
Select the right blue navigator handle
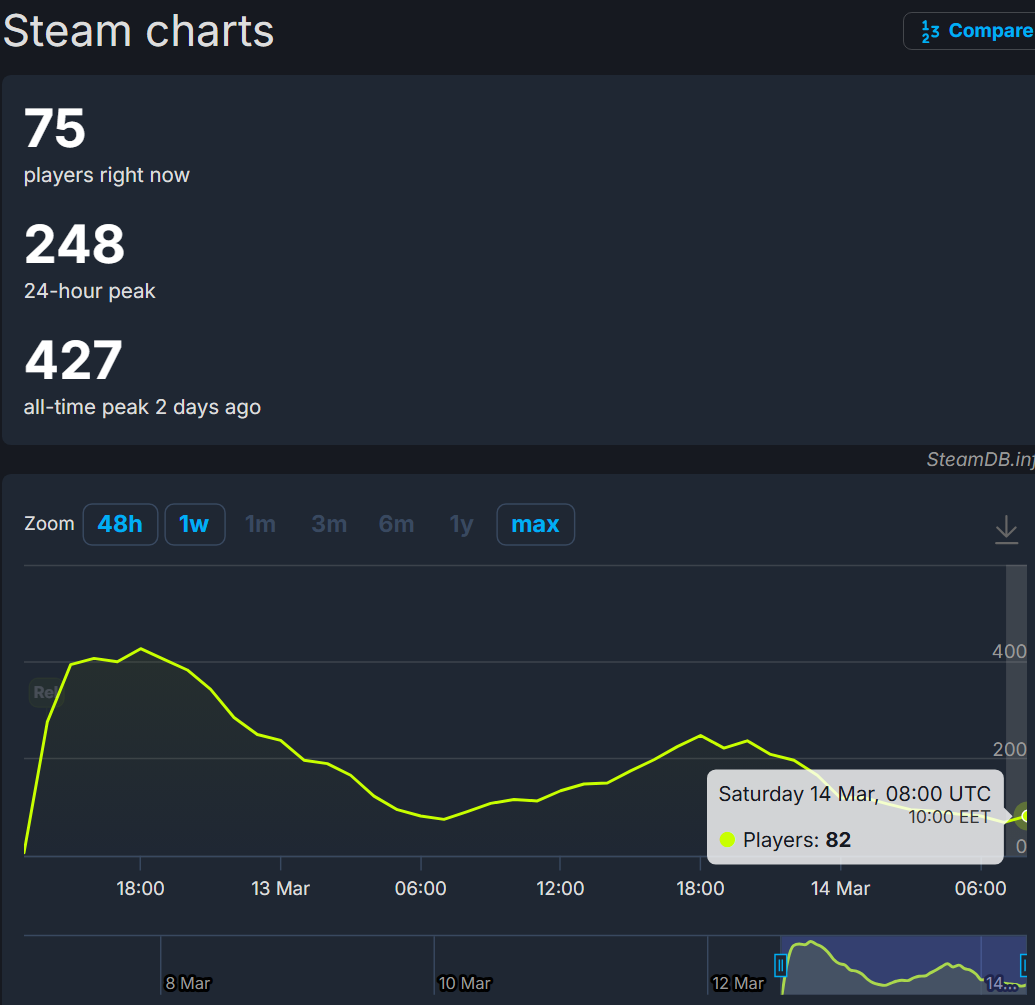[x=1023, y=963]
